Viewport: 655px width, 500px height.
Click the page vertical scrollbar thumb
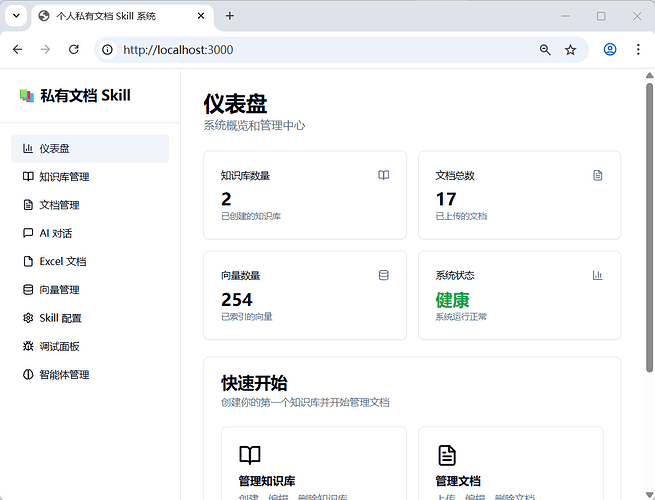point(649,227)
